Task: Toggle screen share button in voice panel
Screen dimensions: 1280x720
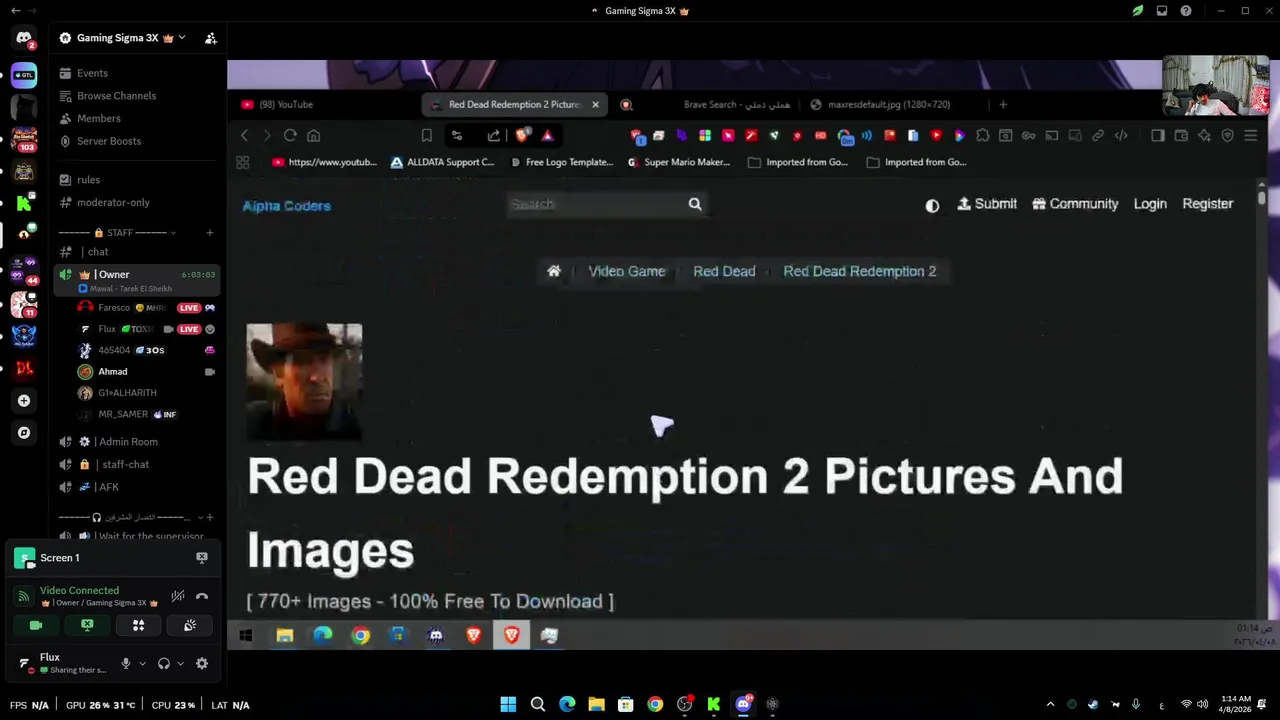Action: pyautogui.click(x=87, y=625)
